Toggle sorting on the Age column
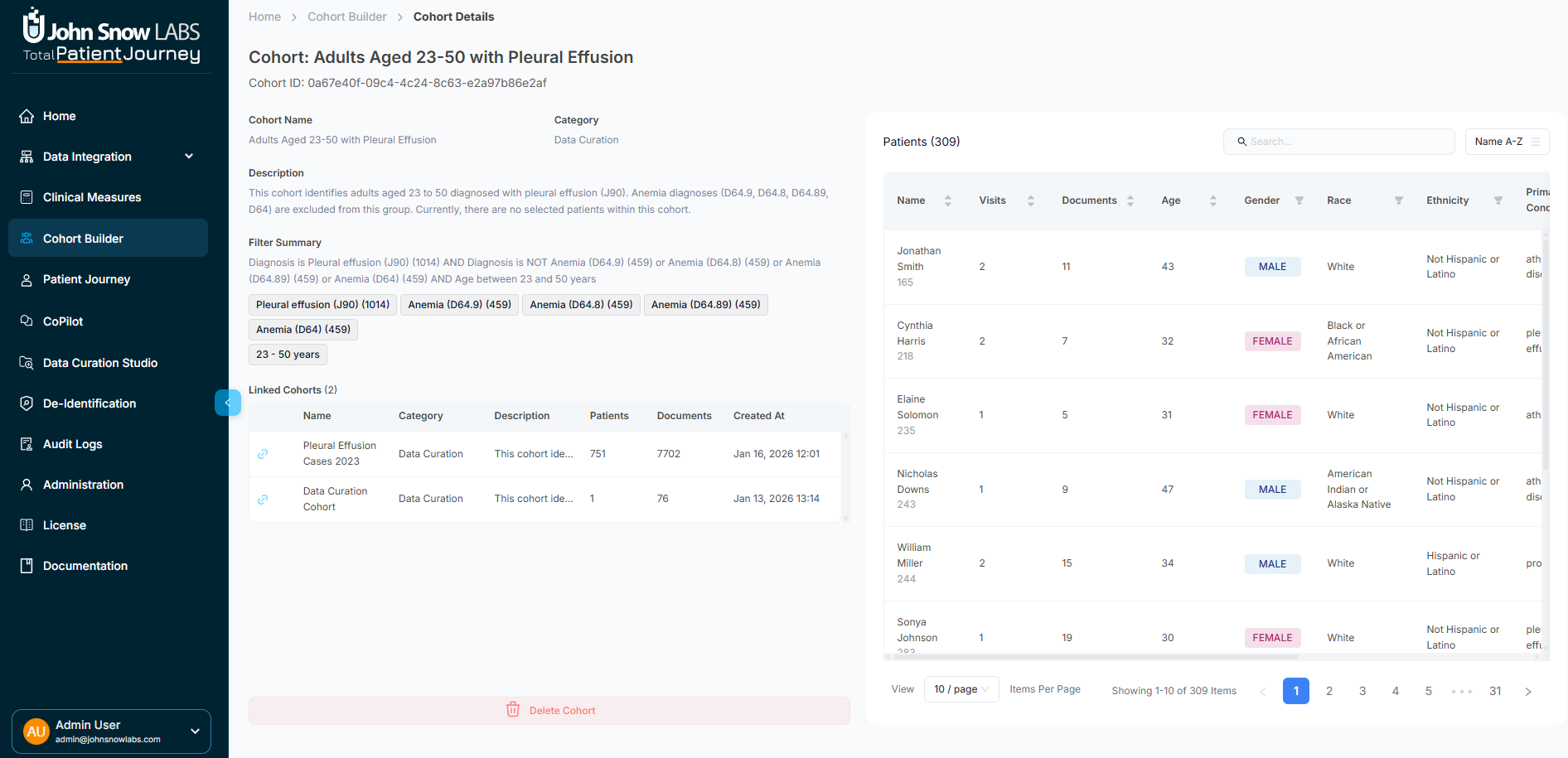The width and height of the screenshot is (1568, 758). pos(1213,200)
